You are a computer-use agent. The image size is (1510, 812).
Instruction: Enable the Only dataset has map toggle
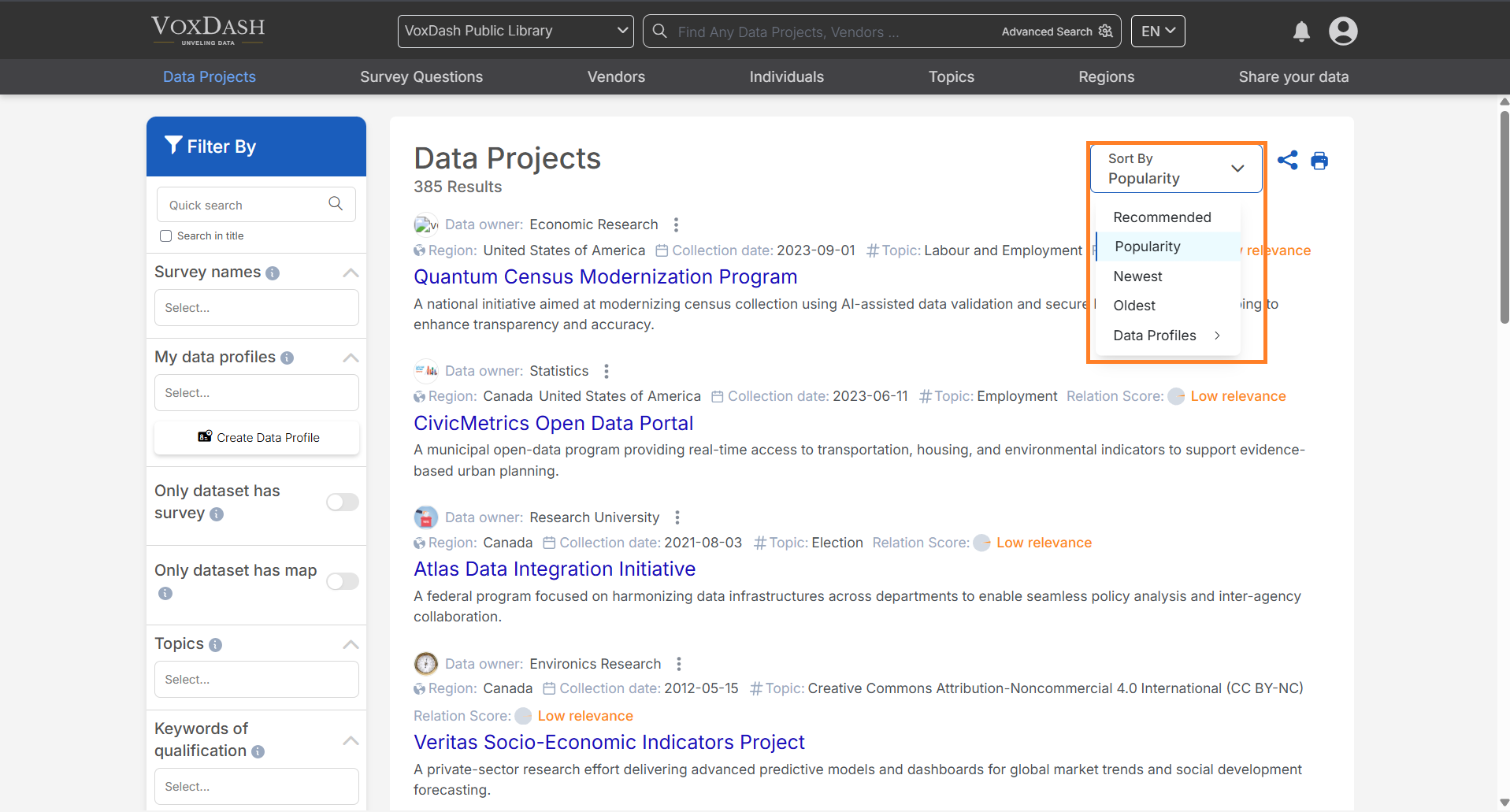342,581
